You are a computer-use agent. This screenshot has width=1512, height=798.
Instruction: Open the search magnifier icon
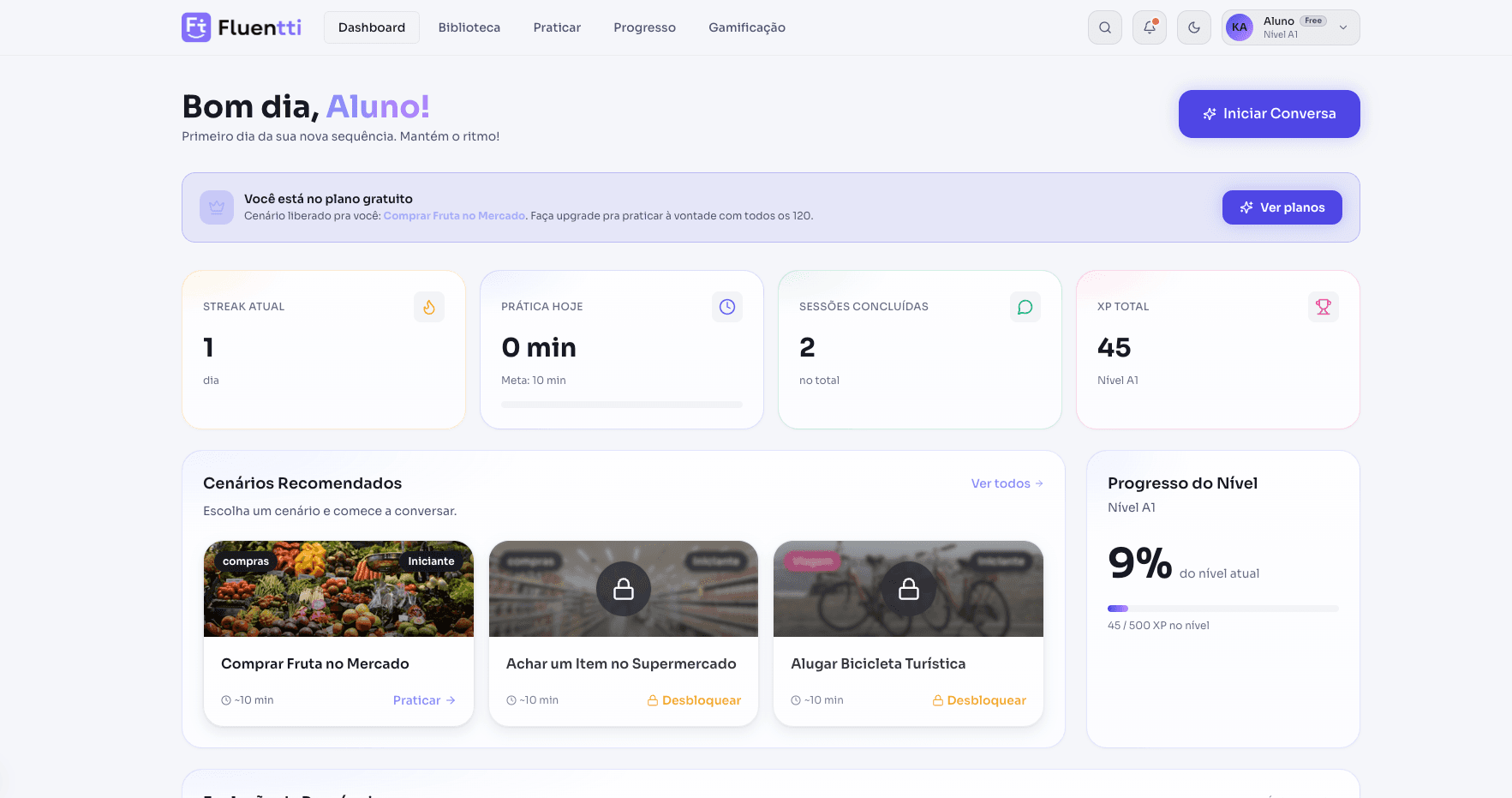tap(1105, 27)
